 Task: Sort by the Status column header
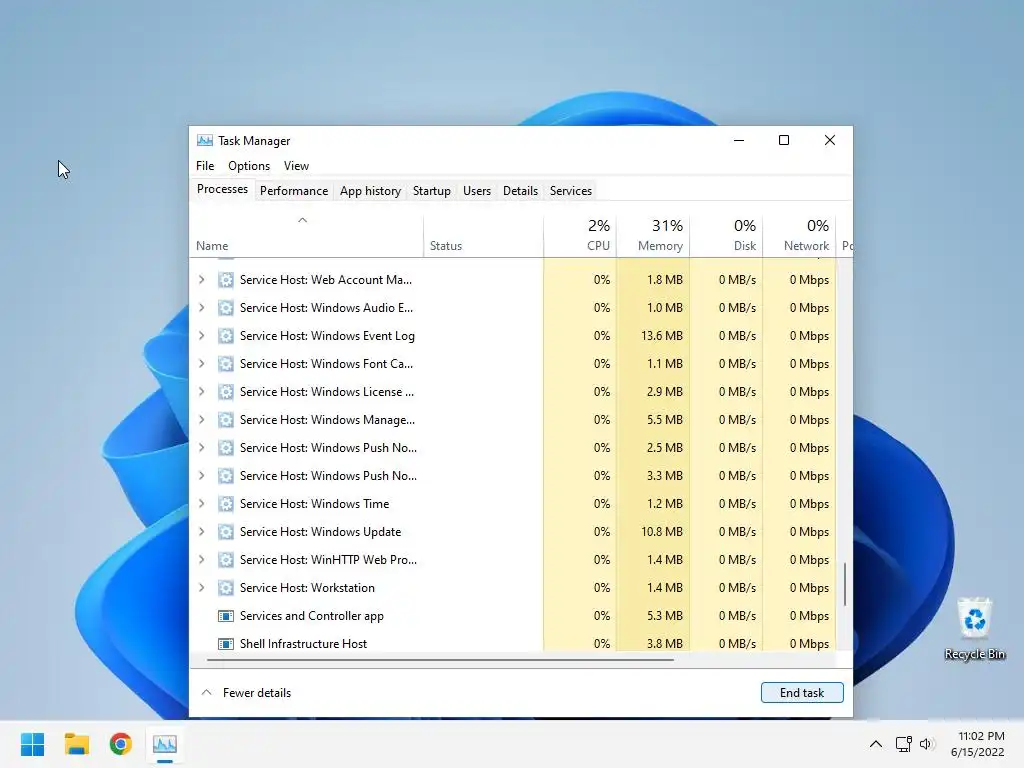click(x=483, y=237)
